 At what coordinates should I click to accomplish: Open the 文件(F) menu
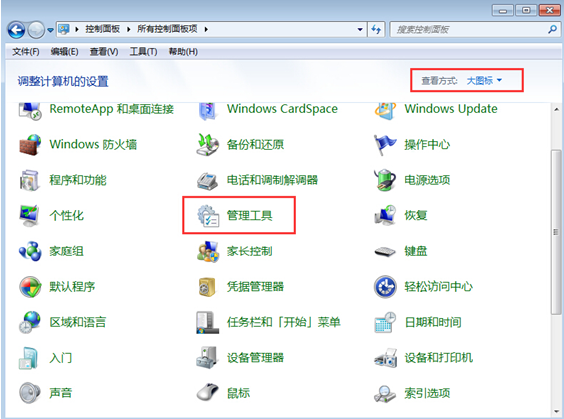[x=26, y=52]
